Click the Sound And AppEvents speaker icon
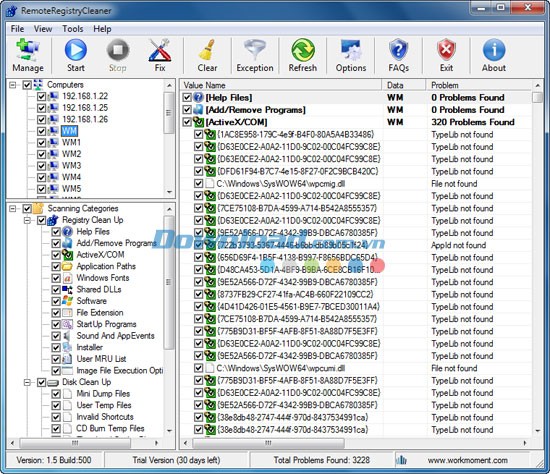Viewport: 550px width, 474px height. (x=67, y=336)
